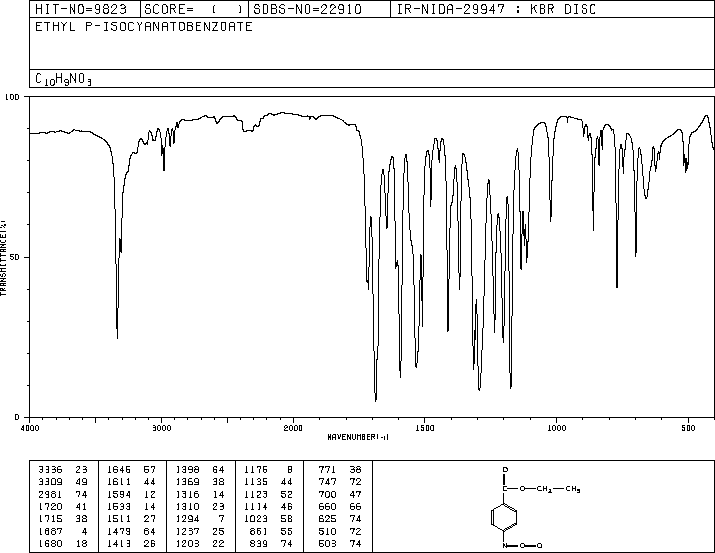715x553 pixels.
Task: Click peak table entry 1310
Action: (187, 506)
